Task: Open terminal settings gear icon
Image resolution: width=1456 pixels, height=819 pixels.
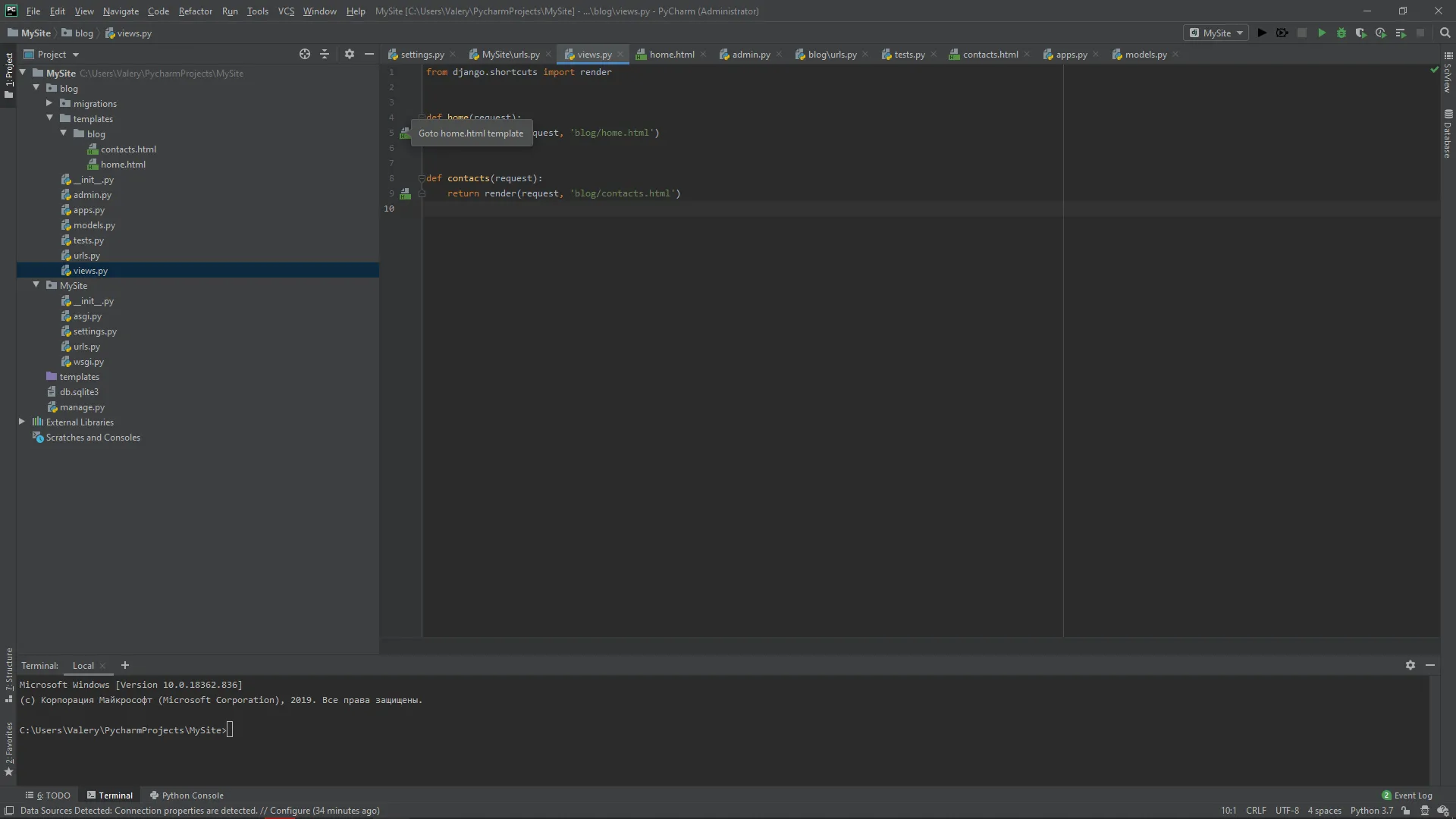Action: click(1410, 665)
